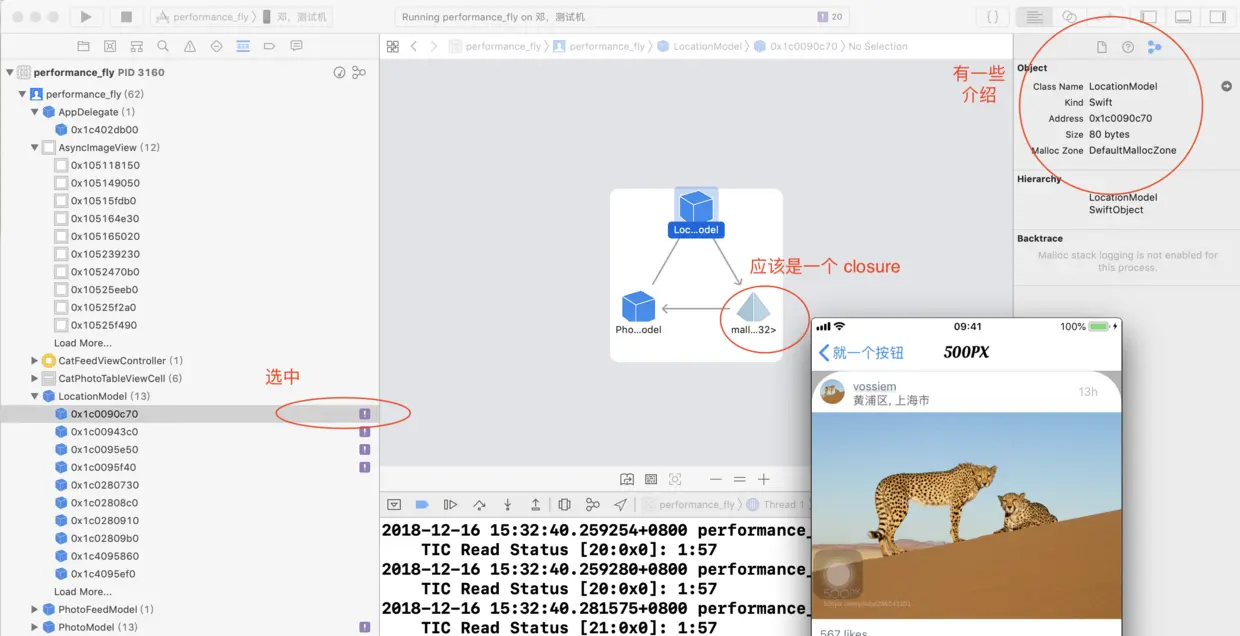Show the Quick Help inspector
Viewport: 1240px width, 636px height.
1128,47
